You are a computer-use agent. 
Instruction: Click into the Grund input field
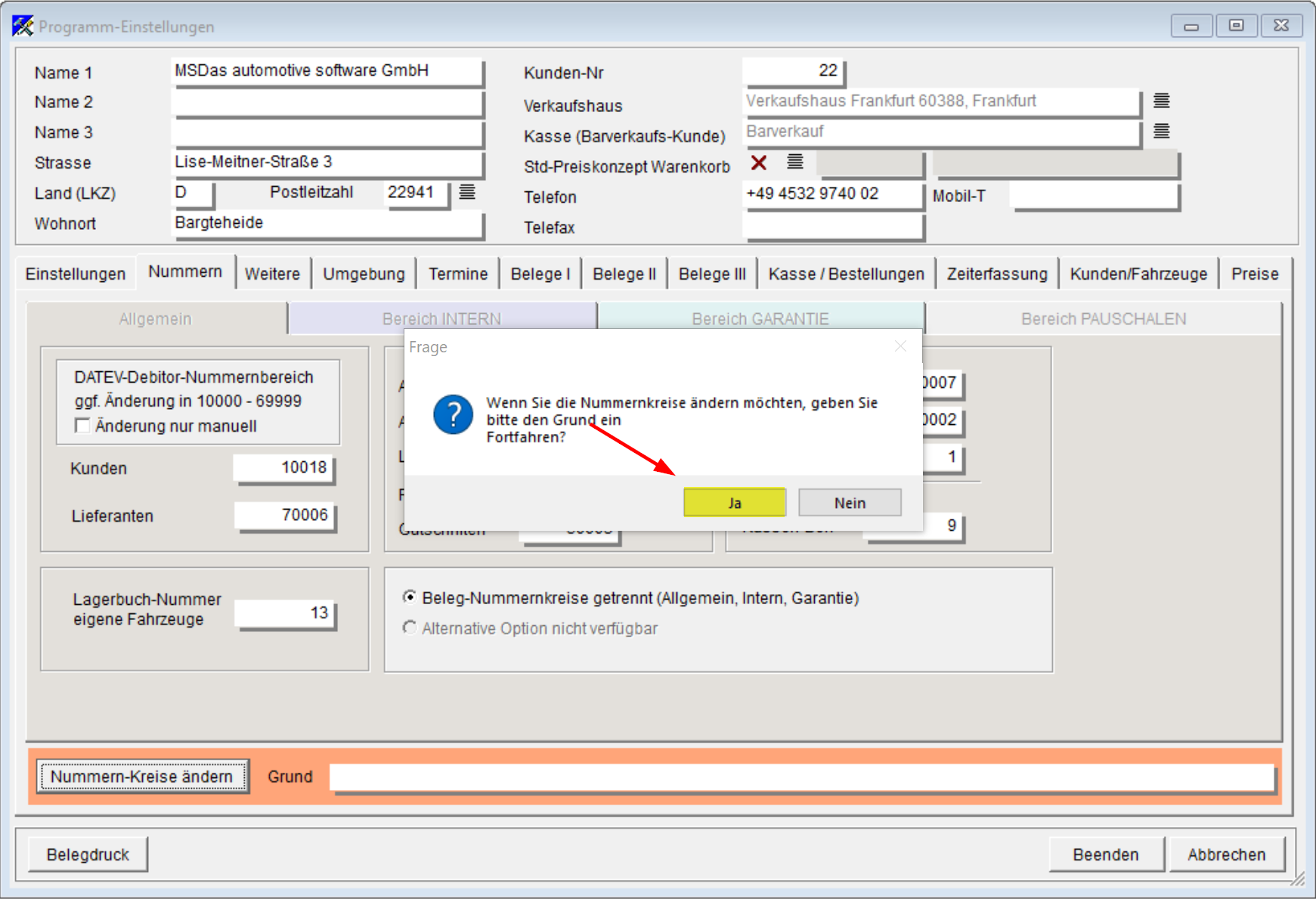[x=803, y=777]
